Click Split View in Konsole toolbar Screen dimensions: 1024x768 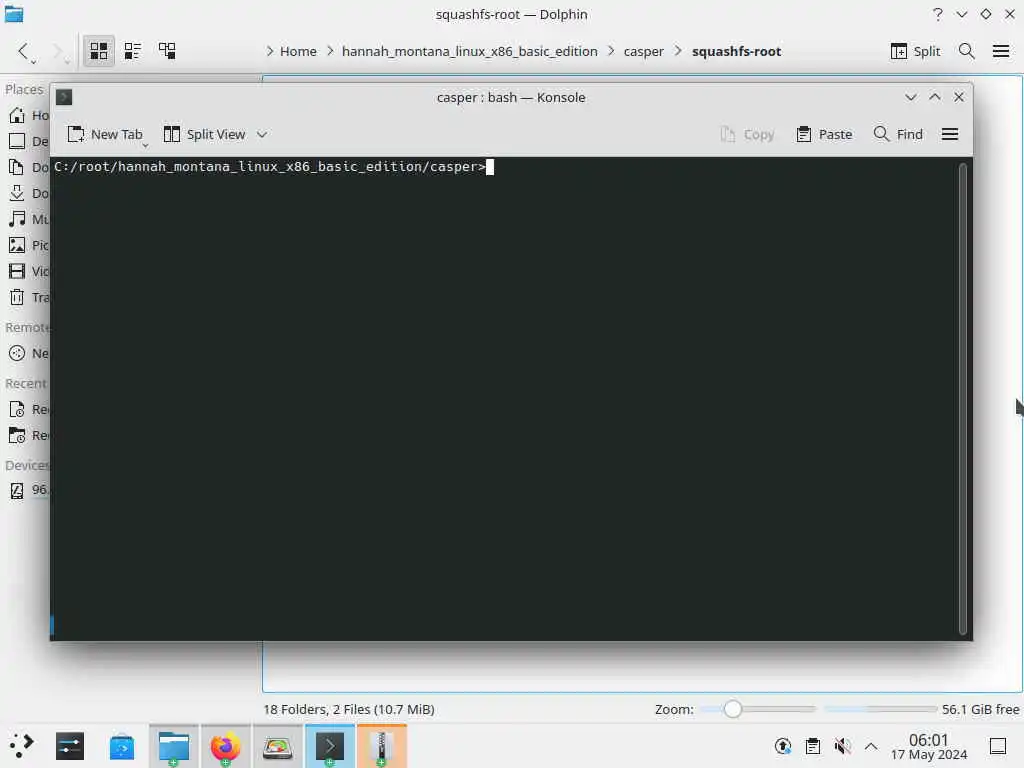pos(204,134)
